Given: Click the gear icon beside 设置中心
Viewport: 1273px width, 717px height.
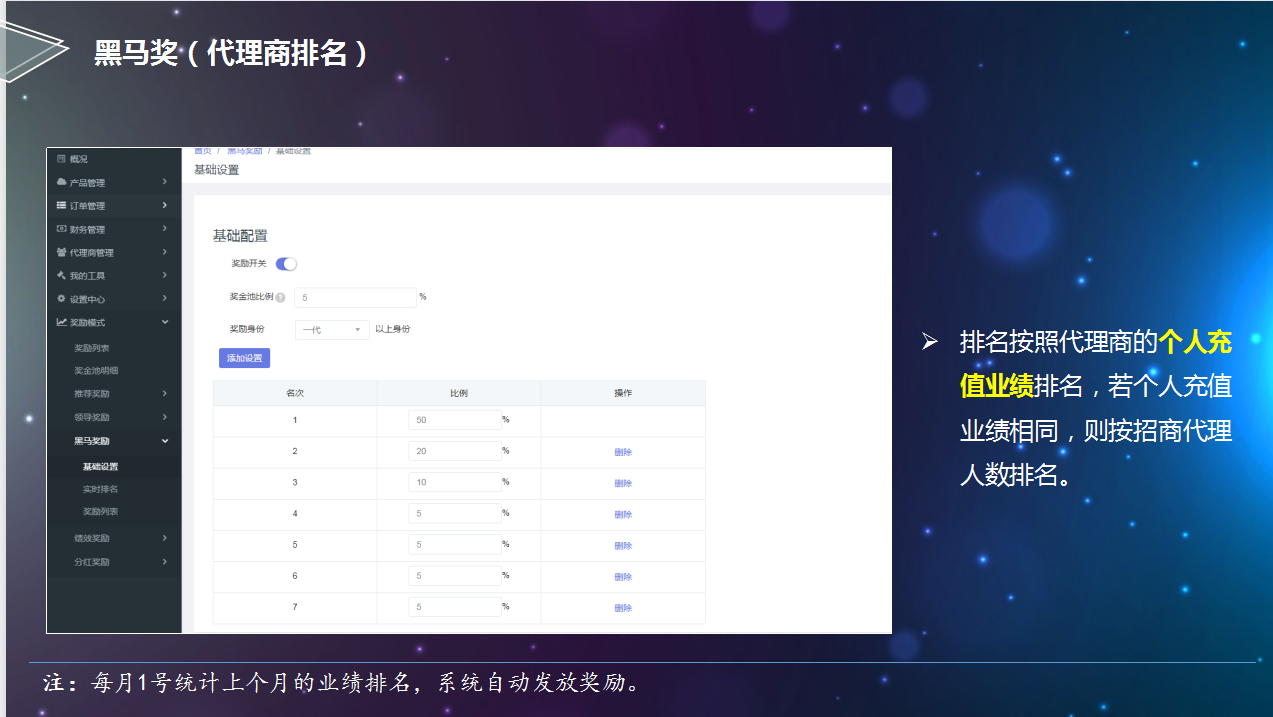Looking at the screenshot, I should (x=61, y=298).
